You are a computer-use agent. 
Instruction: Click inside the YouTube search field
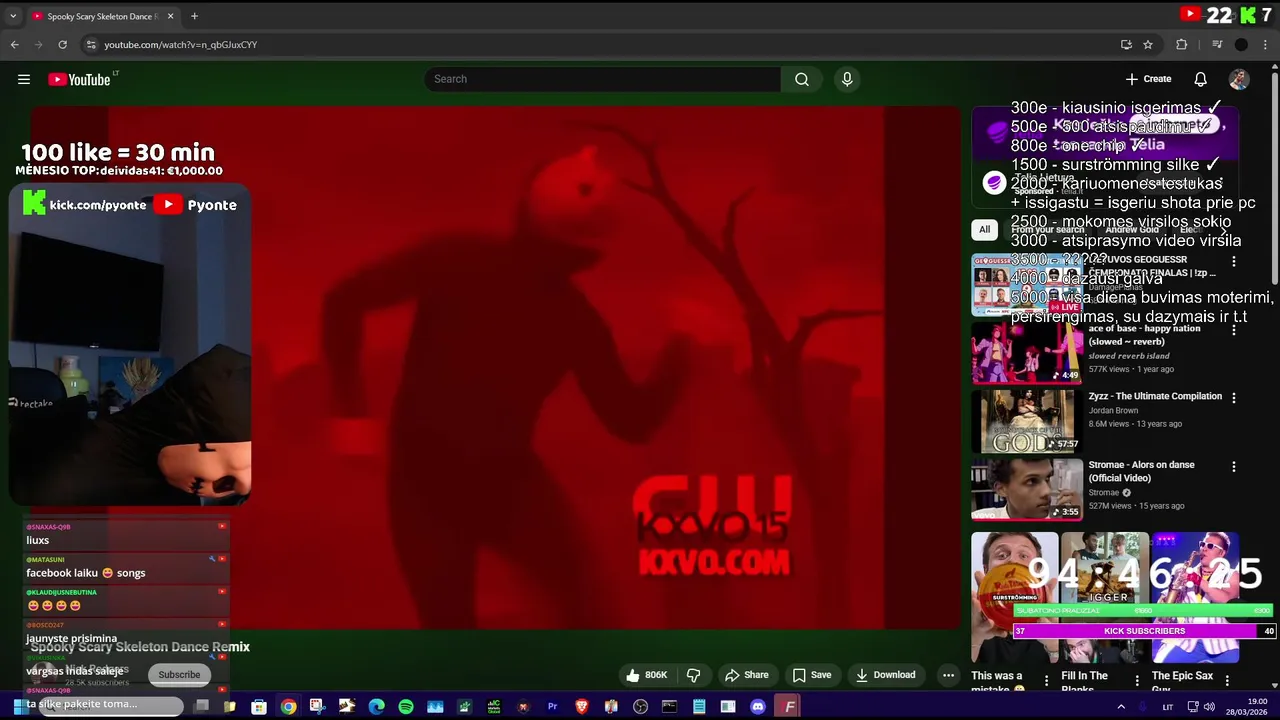tap(603, 79)
